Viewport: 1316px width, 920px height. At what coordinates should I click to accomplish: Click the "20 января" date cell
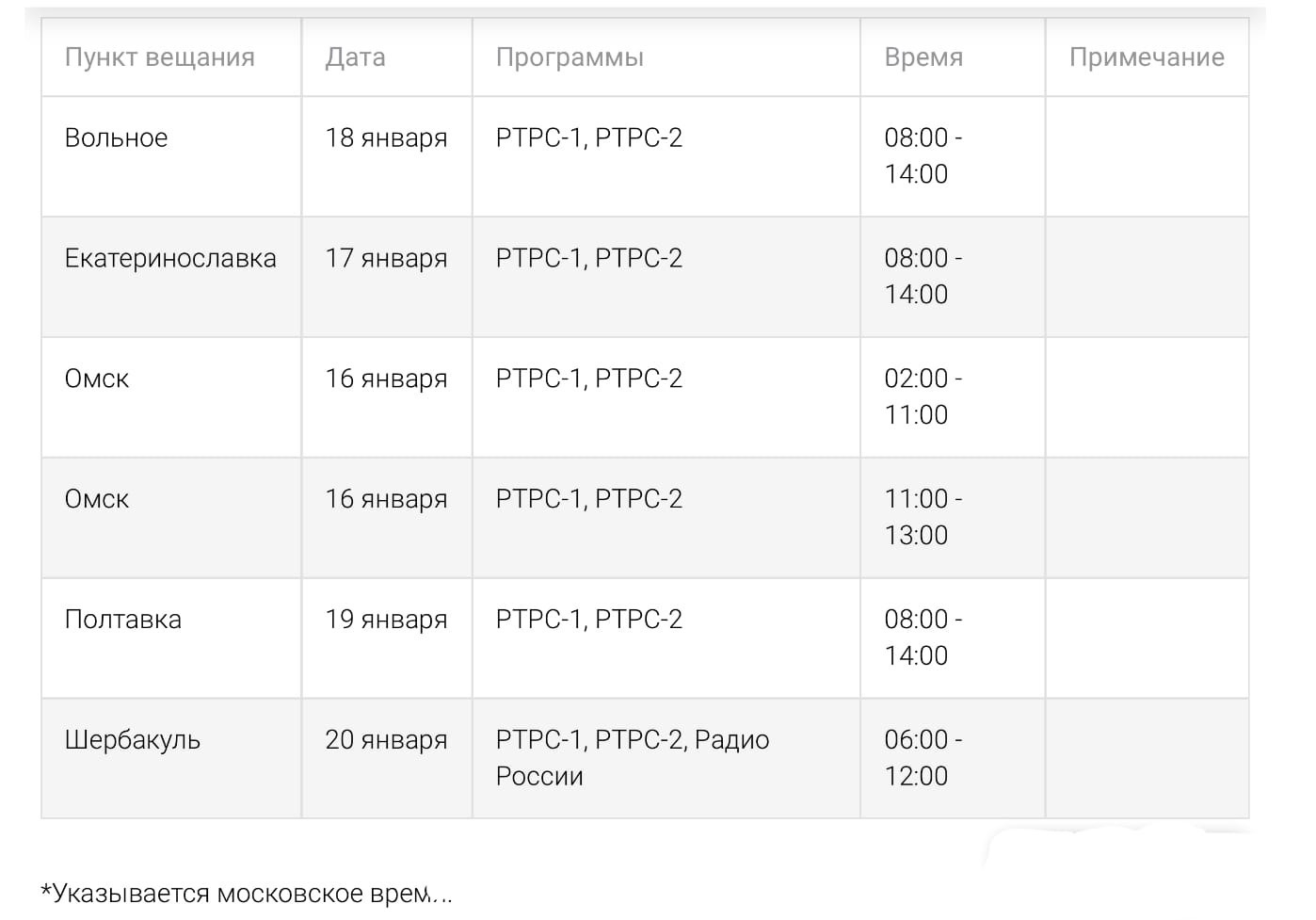[386, 740]
